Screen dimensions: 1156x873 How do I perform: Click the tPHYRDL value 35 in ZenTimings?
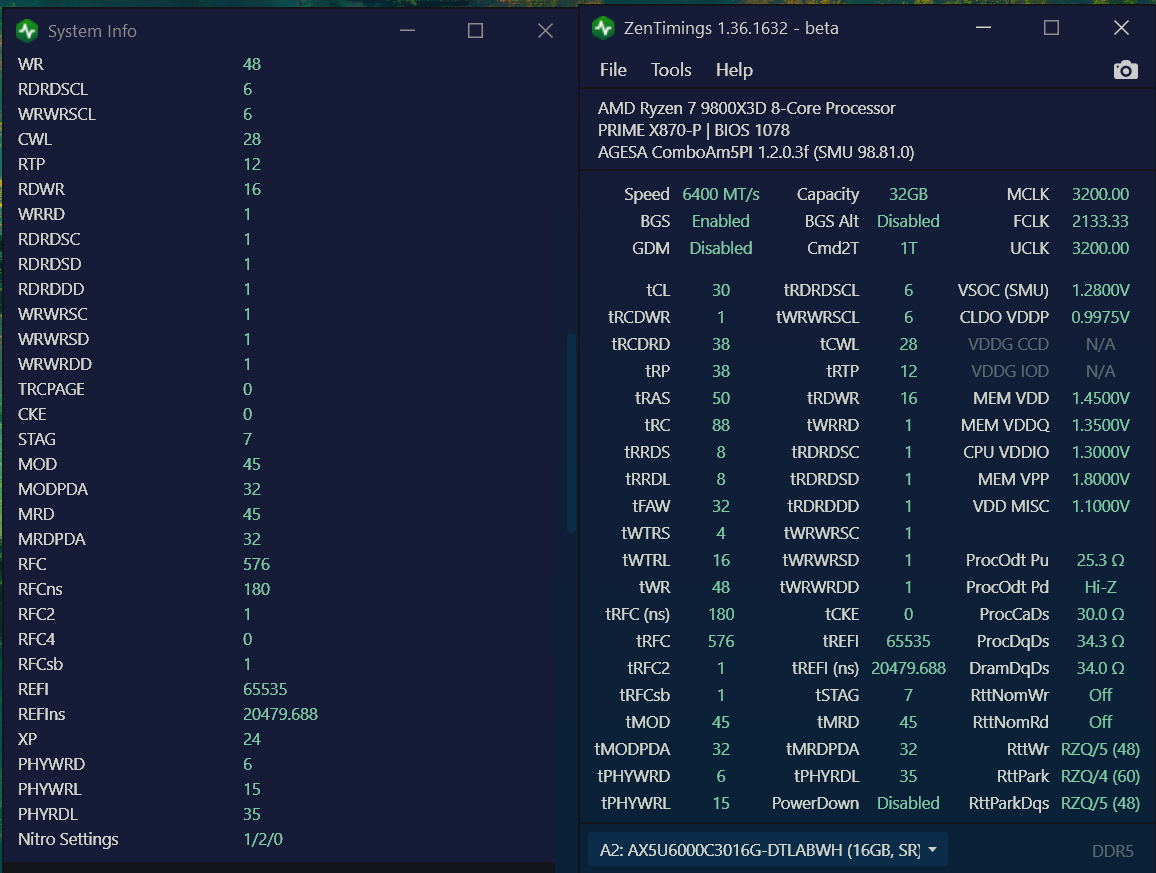coord(908,776)
